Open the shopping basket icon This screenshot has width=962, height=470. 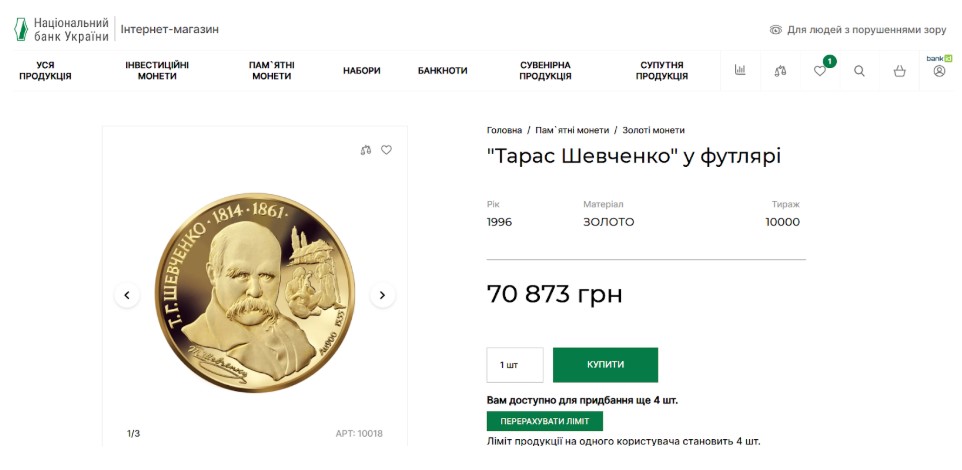click(899, 71)
